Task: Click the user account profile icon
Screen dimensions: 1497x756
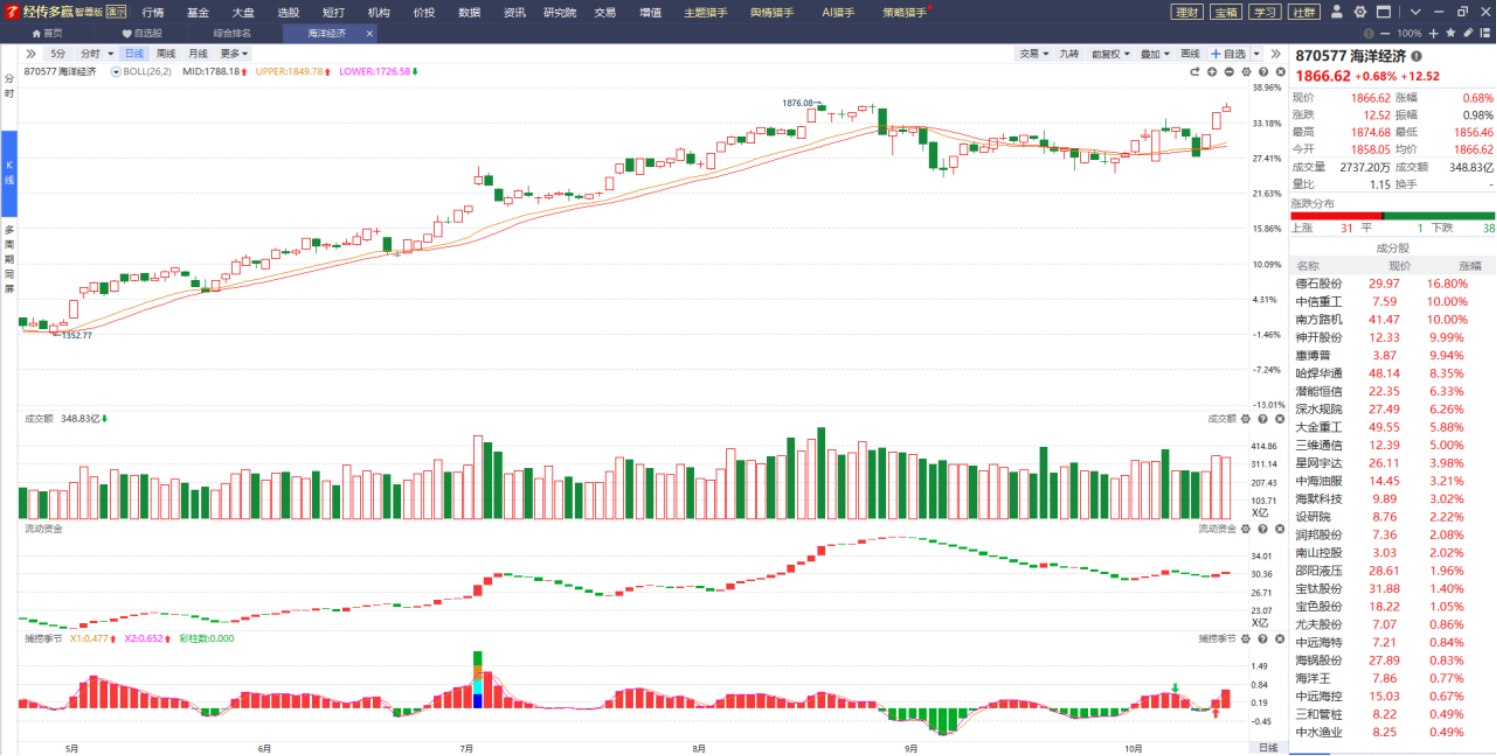Action: (1338, 12)
